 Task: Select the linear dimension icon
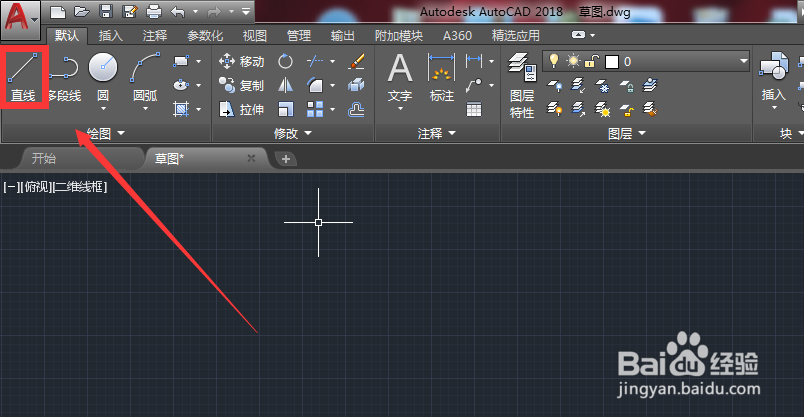tap(474, 61)
